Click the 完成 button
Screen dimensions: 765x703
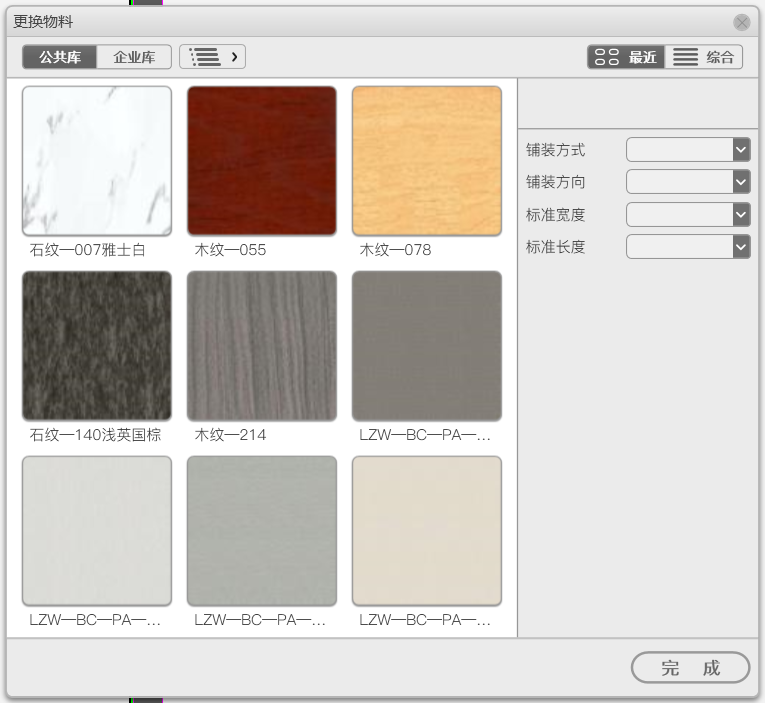click(x=690, y=667)
